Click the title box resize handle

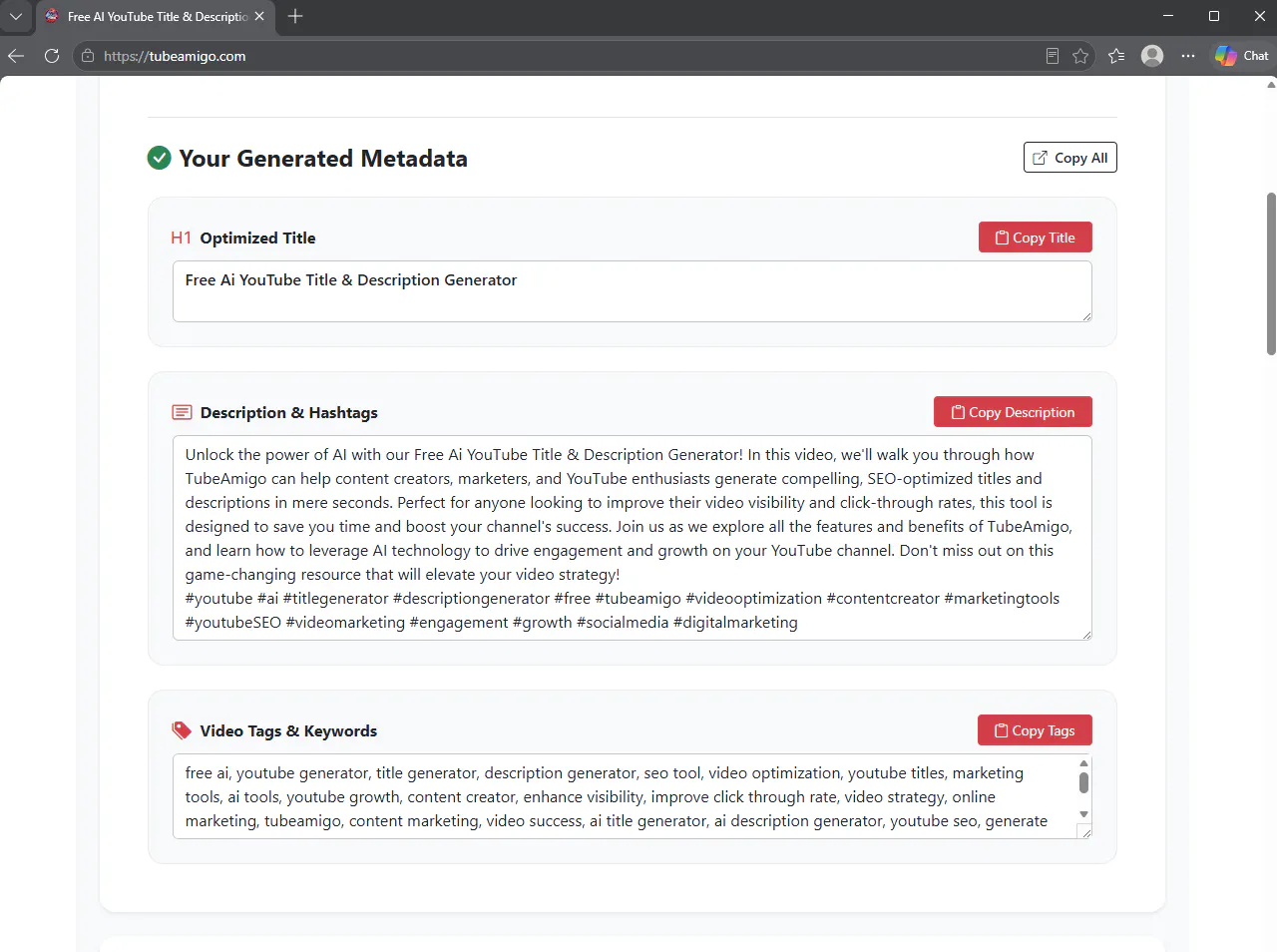[1086, 316]
